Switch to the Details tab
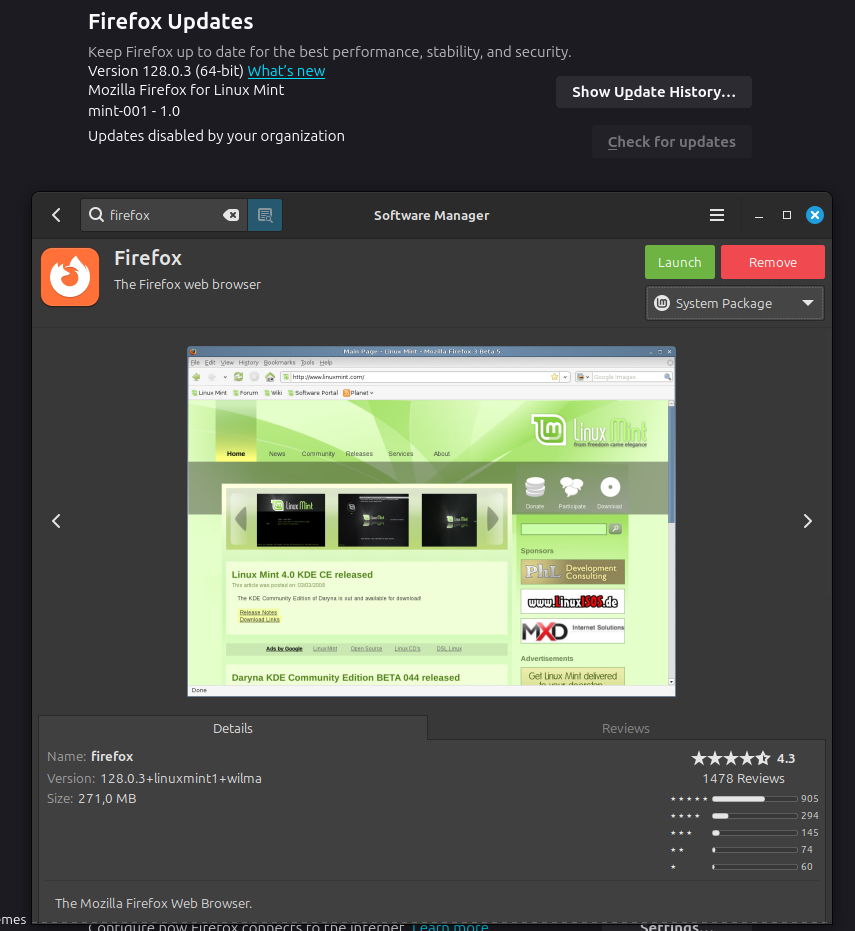This screenshot has height=931, width=855. 233,728
